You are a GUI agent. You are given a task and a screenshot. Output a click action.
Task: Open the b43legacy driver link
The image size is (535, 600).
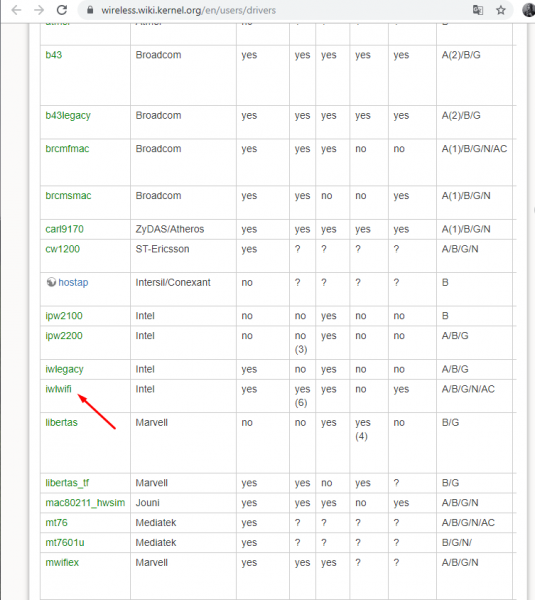pyautogui.click(x=68, y=116)
